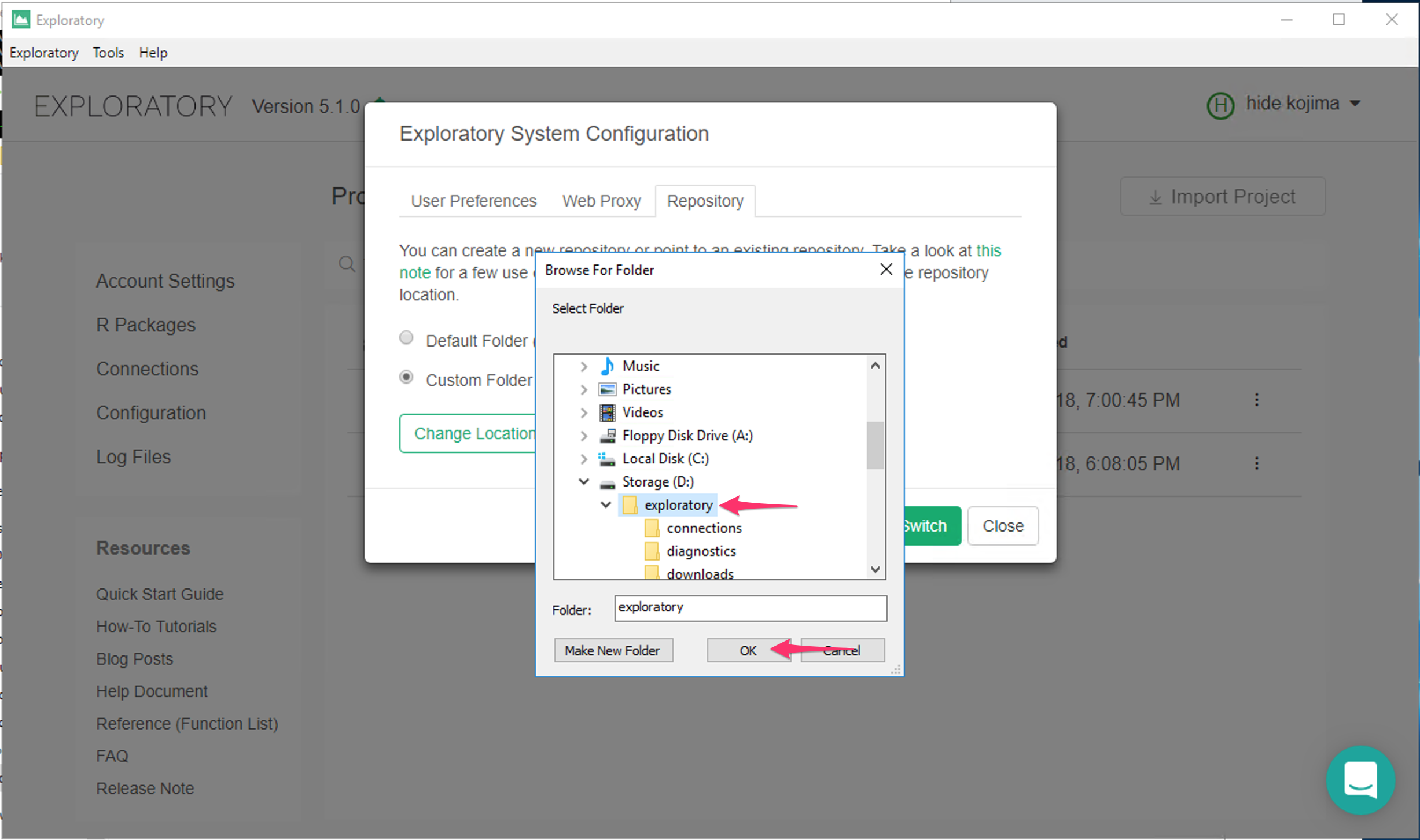
Task: Click the Music folder icon in tree
Action: [x=607, y=366]
